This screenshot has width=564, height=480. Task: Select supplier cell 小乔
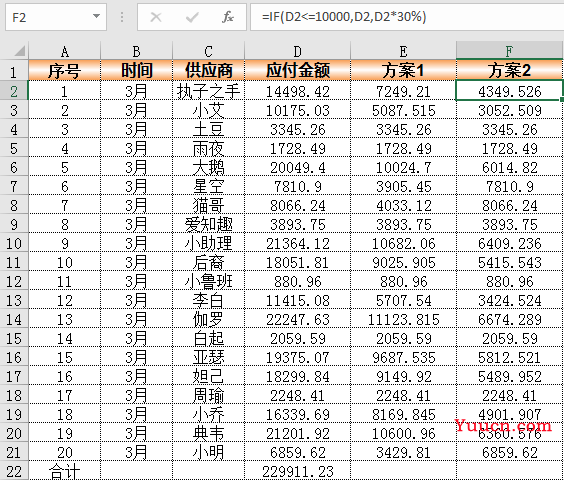209,414
